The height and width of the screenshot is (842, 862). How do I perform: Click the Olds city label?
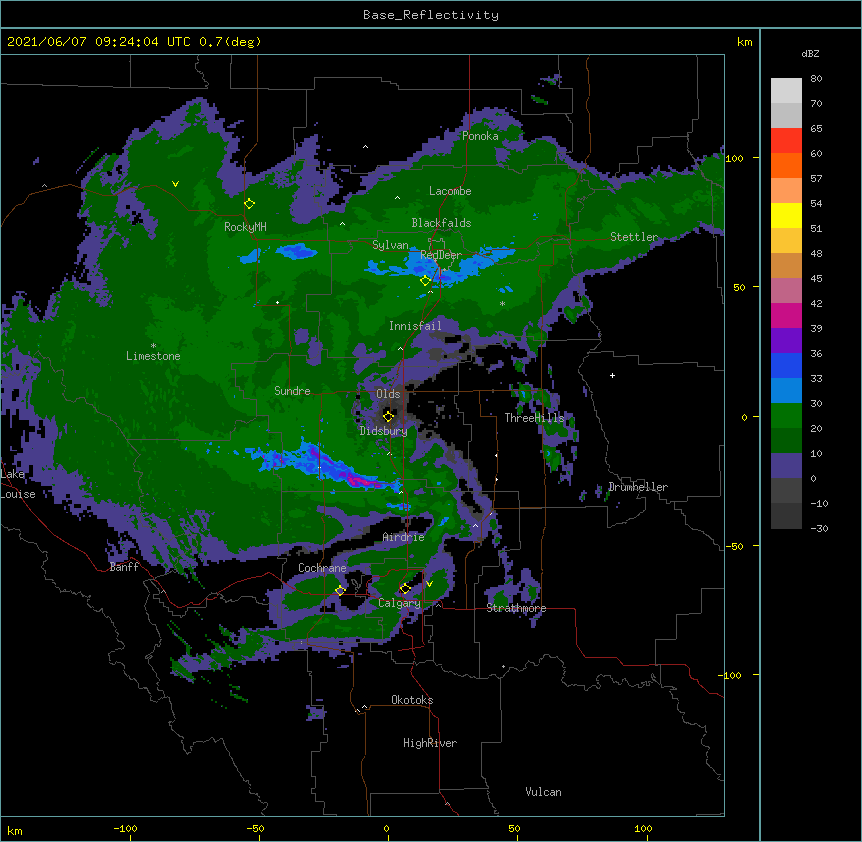click(388, 394)
